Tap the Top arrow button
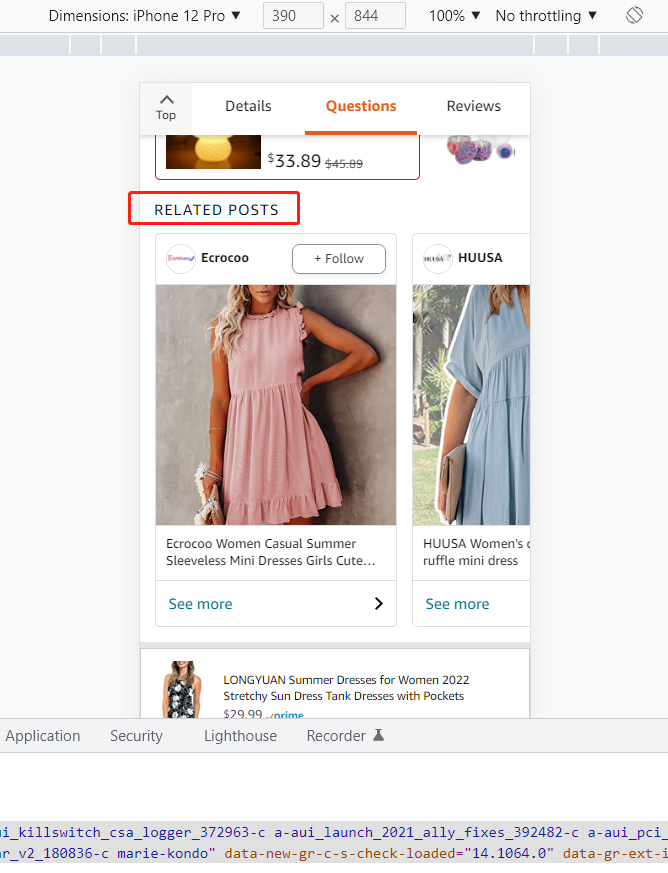 tap(166, 107)
